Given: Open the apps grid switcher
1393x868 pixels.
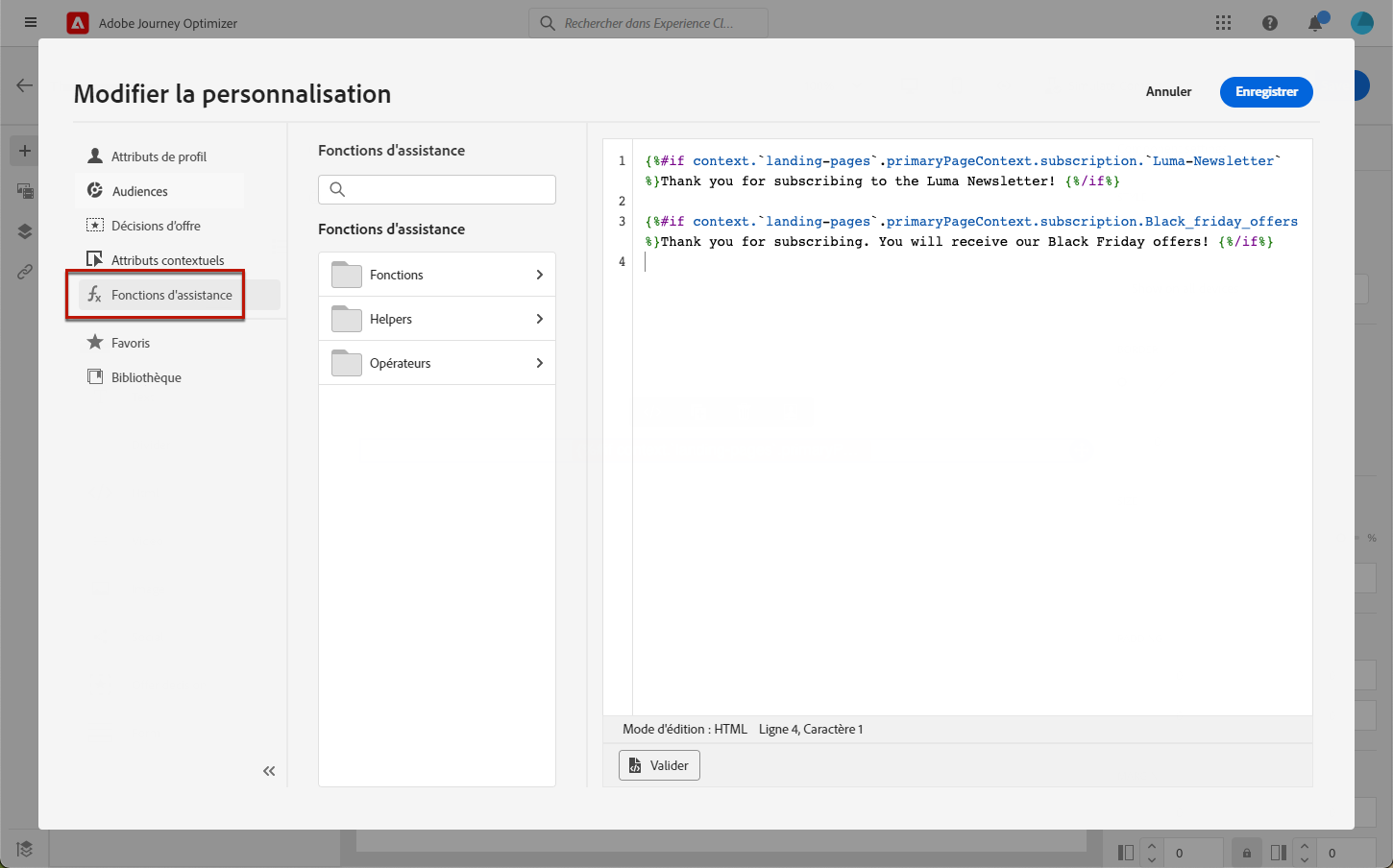Looking at the screenshot, I should pos(1223,23).
